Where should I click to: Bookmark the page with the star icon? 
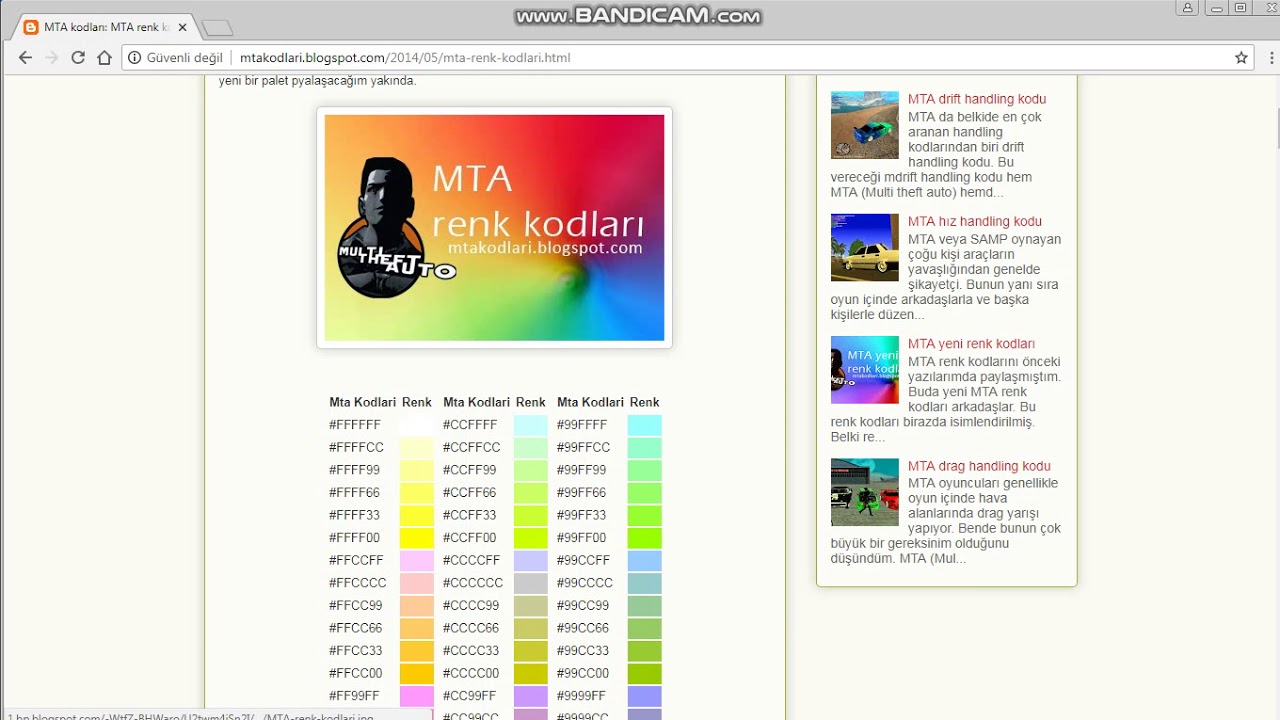1241,58
